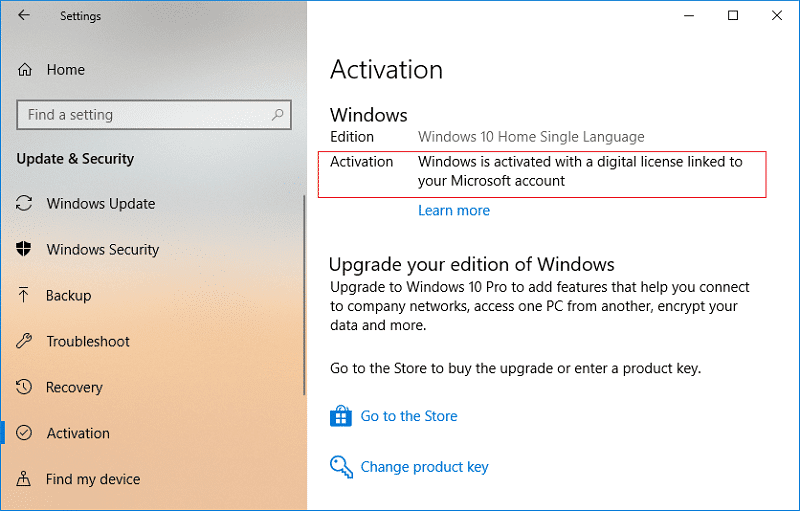Screen dimensions: 800x511
Task: Click the Home house icon
Action: pos(25,70)
